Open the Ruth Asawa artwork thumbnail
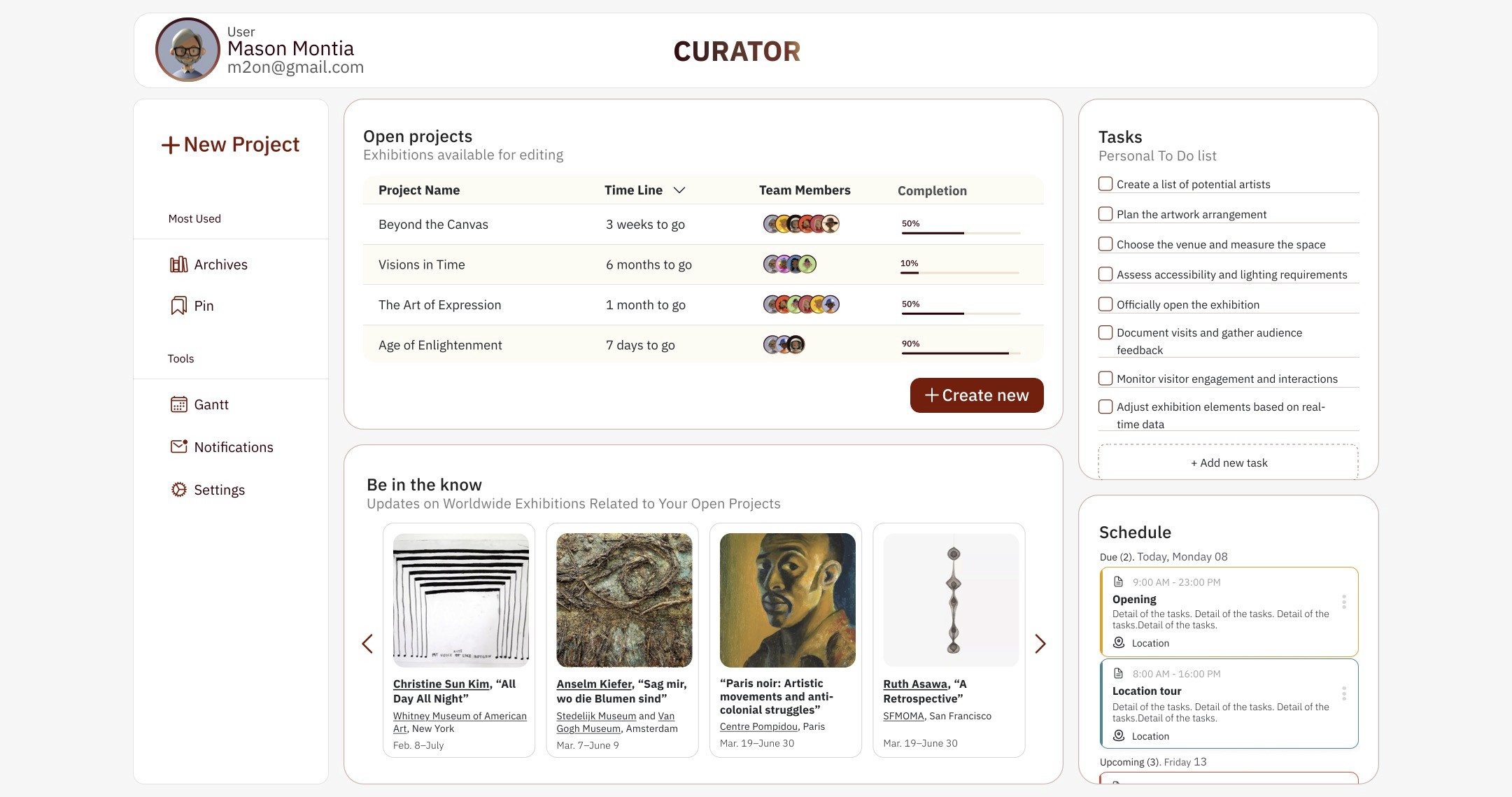Screen dimensions: 1512x797 tap(951, 600)
